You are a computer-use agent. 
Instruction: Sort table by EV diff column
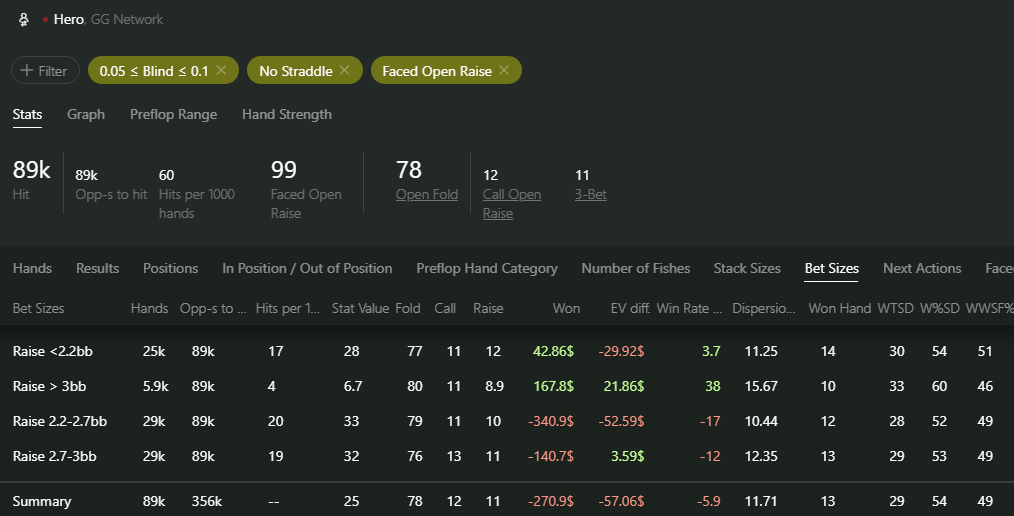(x=630, y=308)
